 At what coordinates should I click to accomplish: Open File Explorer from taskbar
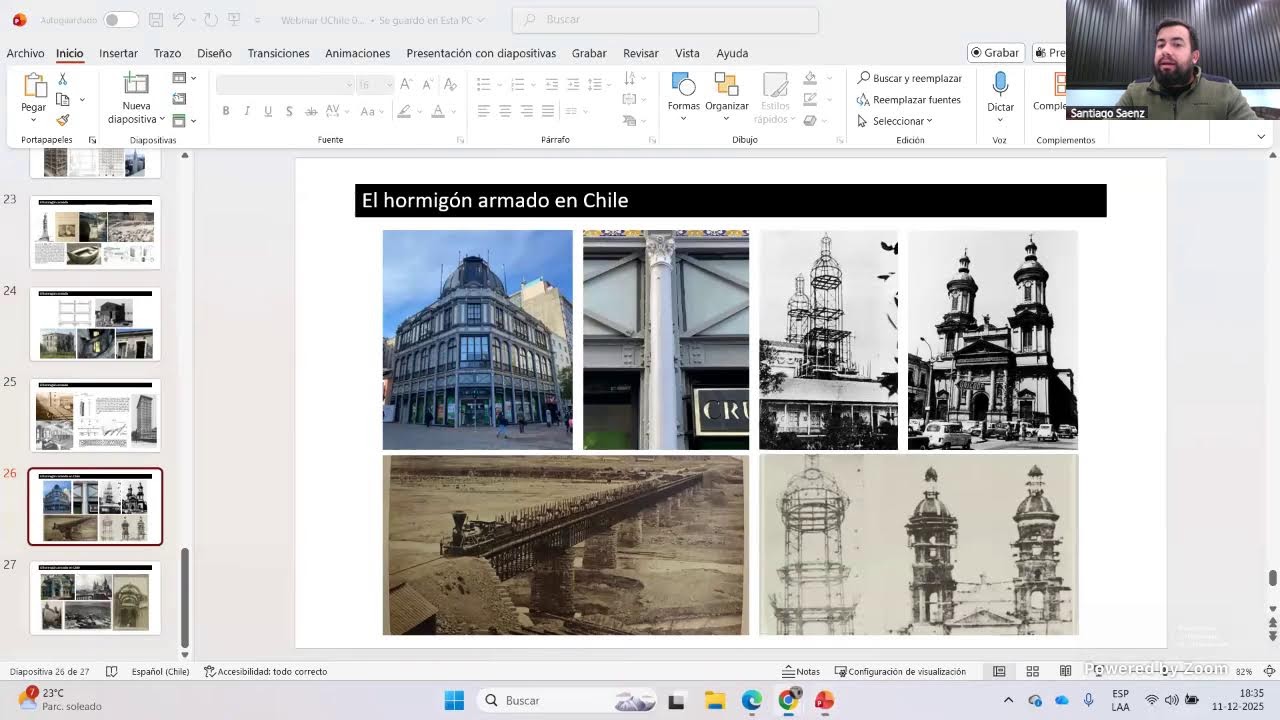(x=714, y=700)
